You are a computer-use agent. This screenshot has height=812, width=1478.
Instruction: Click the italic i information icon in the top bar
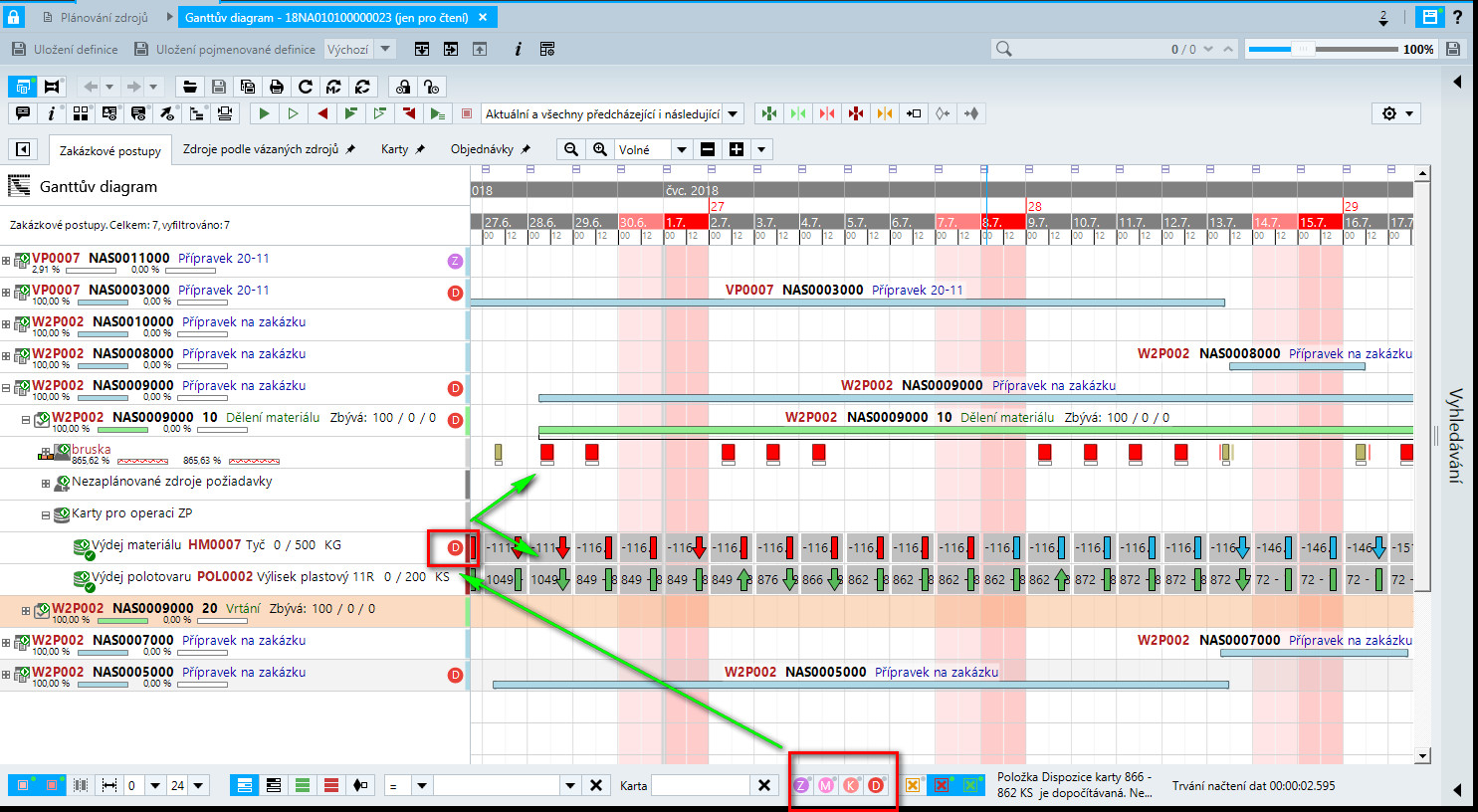pyautogui.click(x=518, y=49)
